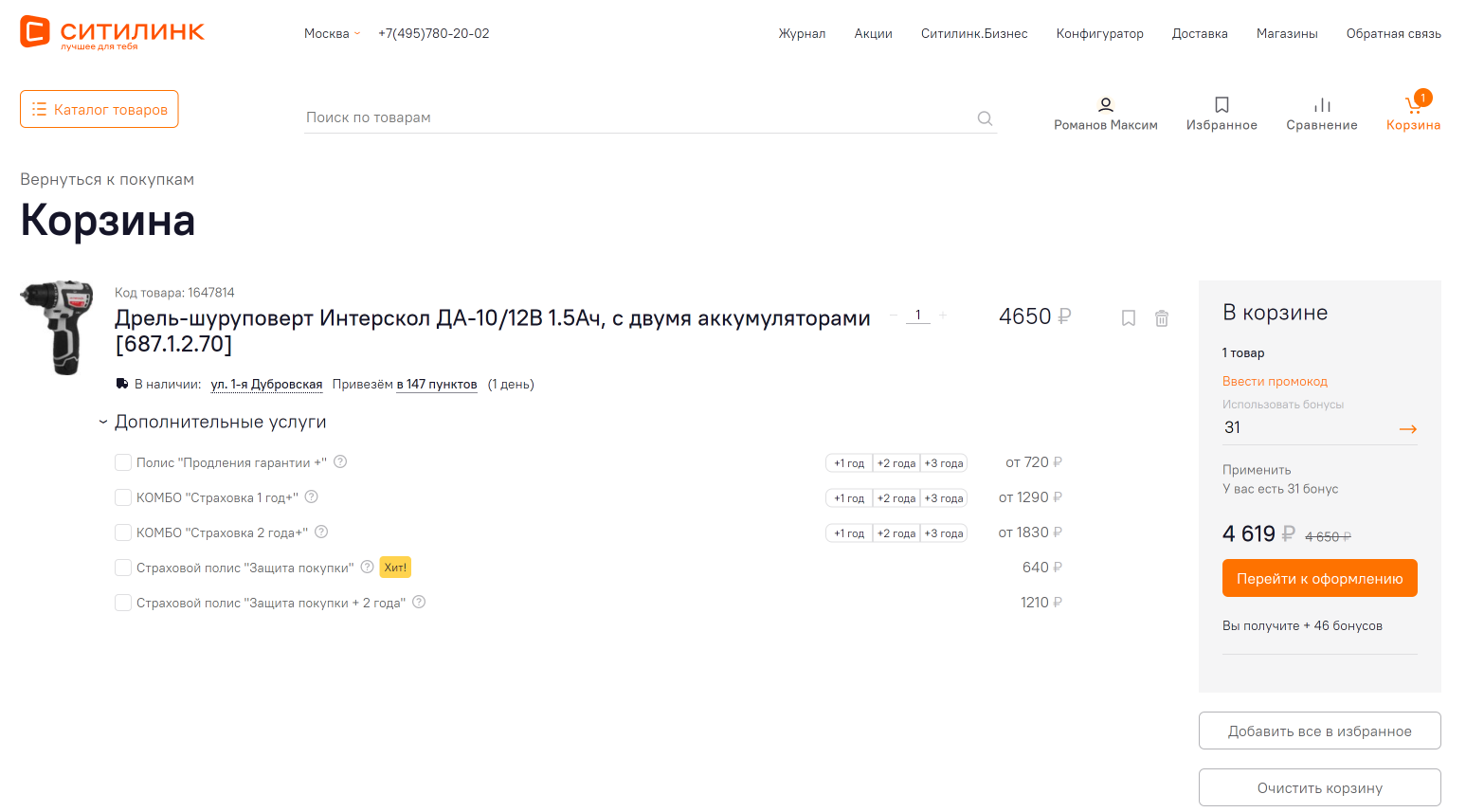This screenshot has width=1466, height=812.
Task: Show help for КОМБО "Страховка 2 года+"
Action: point(321,532)
